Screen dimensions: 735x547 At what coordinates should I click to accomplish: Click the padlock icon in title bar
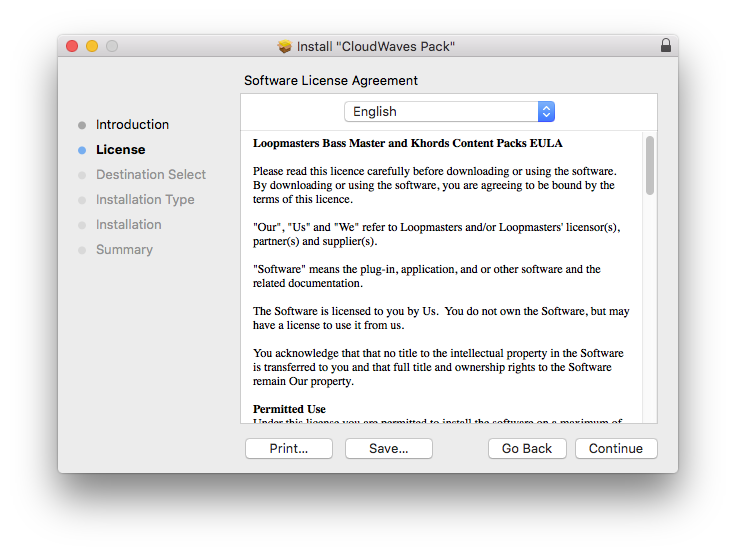[x=666, y=46]
